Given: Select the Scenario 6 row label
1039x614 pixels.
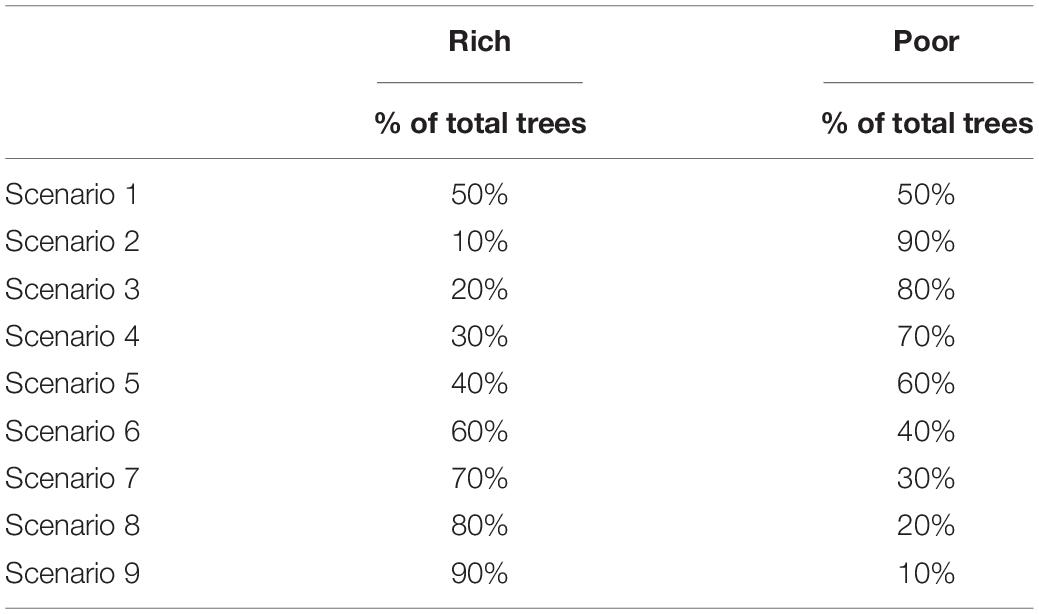Looking at the screenshot, I should pyautogui.click(x=72, y=431).
